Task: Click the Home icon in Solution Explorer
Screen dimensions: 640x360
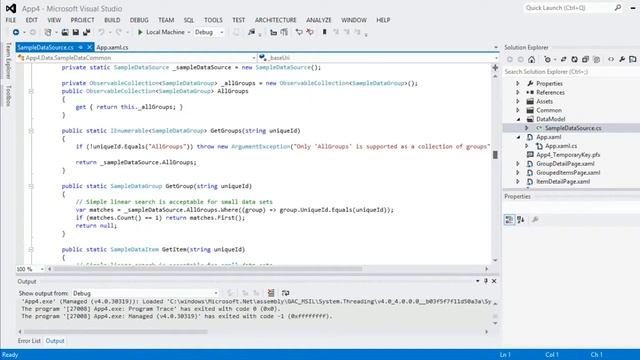Action: click(x=531, y=60)
